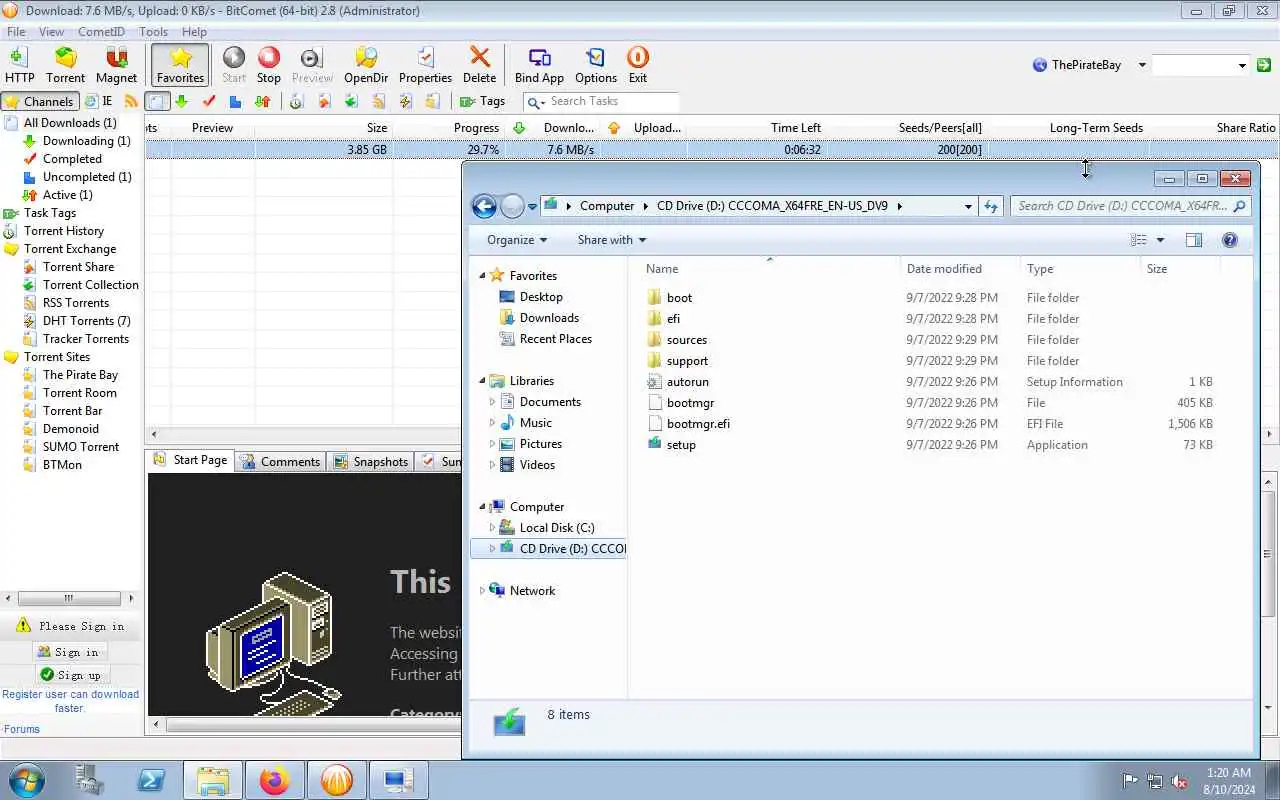Click OpenDir to open download folder
Image resolution: width=1280 pixels, height=800 pixels.
(366, 65)
